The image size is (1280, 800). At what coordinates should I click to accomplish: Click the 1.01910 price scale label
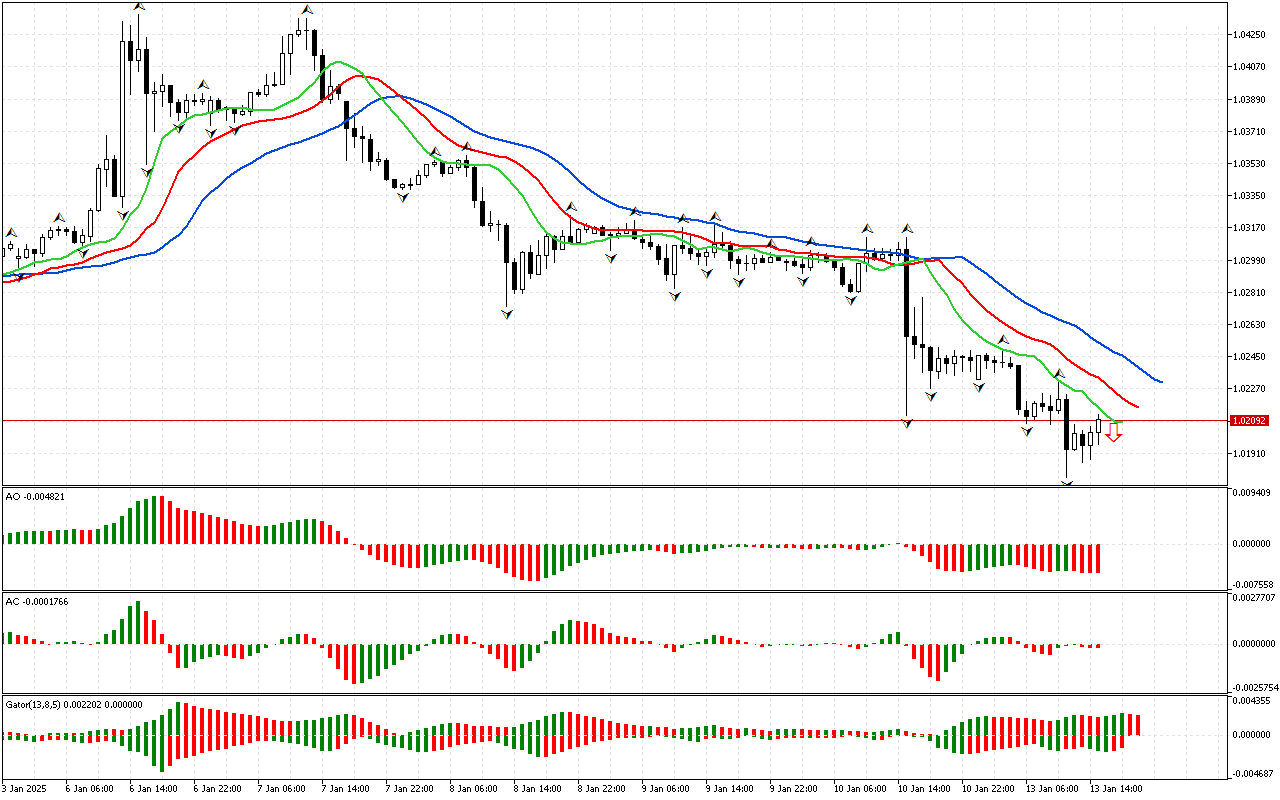[1250, 453]
